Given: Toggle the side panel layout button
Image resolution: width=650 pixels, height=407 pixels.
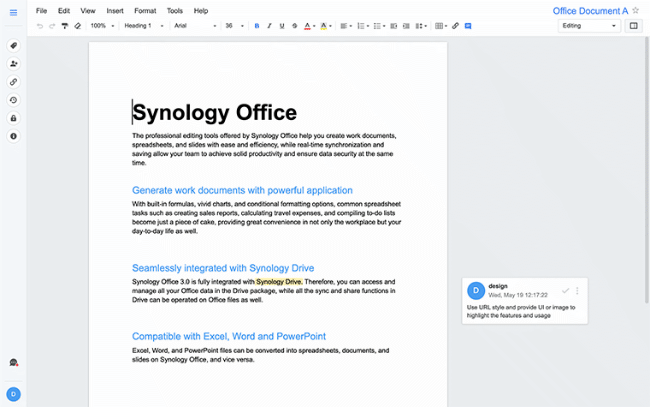Looking at the screenshot, I should 633,26.
